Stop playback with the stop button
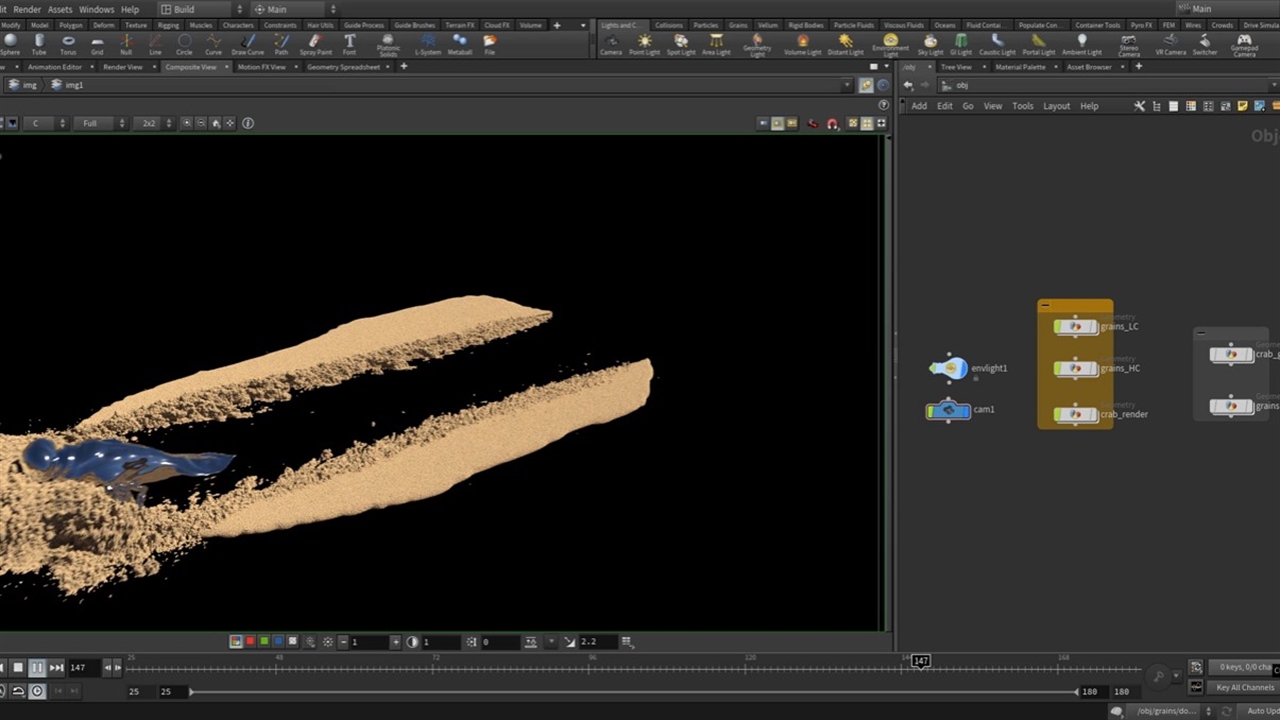1280x720 pixels. tap(18, 667)
